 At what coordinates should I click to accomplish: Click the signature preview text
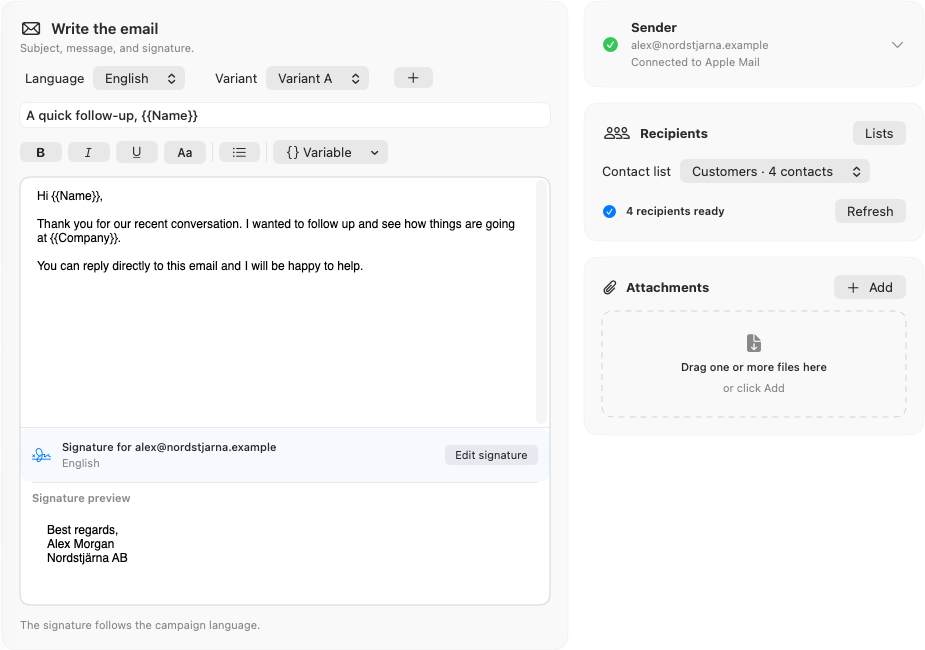coord(87,544)
